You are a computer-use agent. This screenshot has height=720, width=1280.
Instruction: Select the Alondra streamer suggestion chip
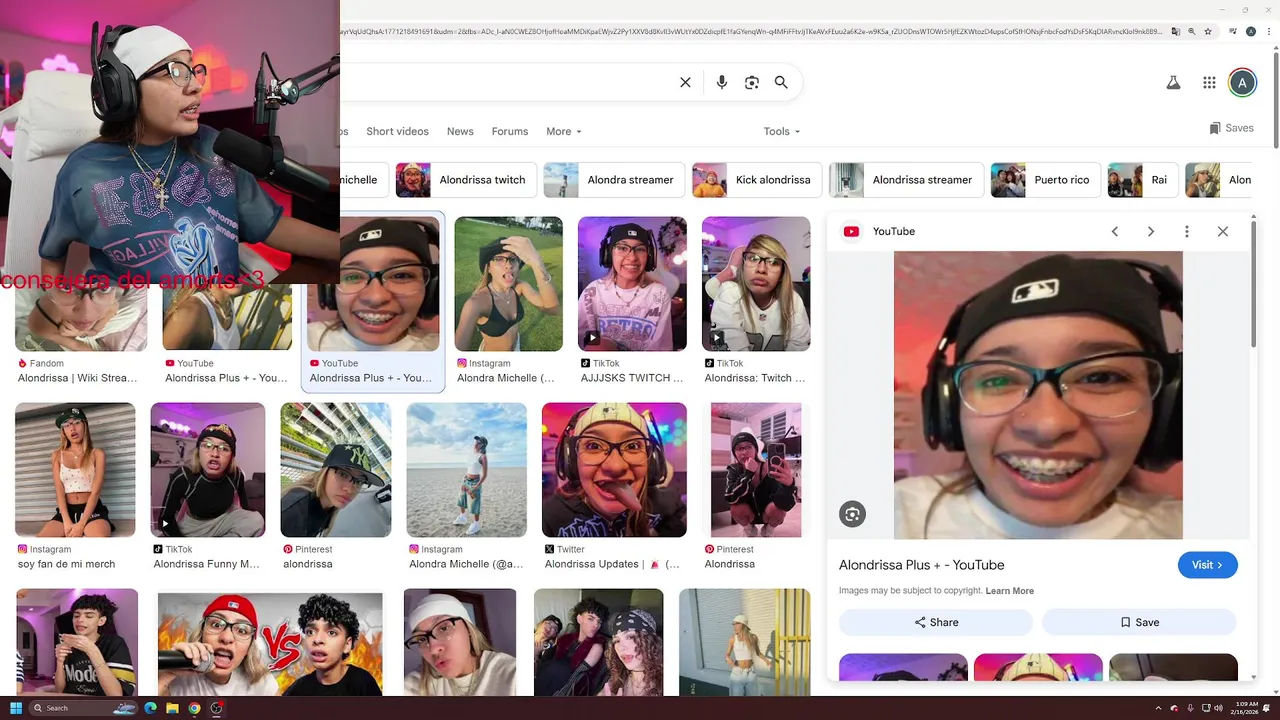click(613, 180)
